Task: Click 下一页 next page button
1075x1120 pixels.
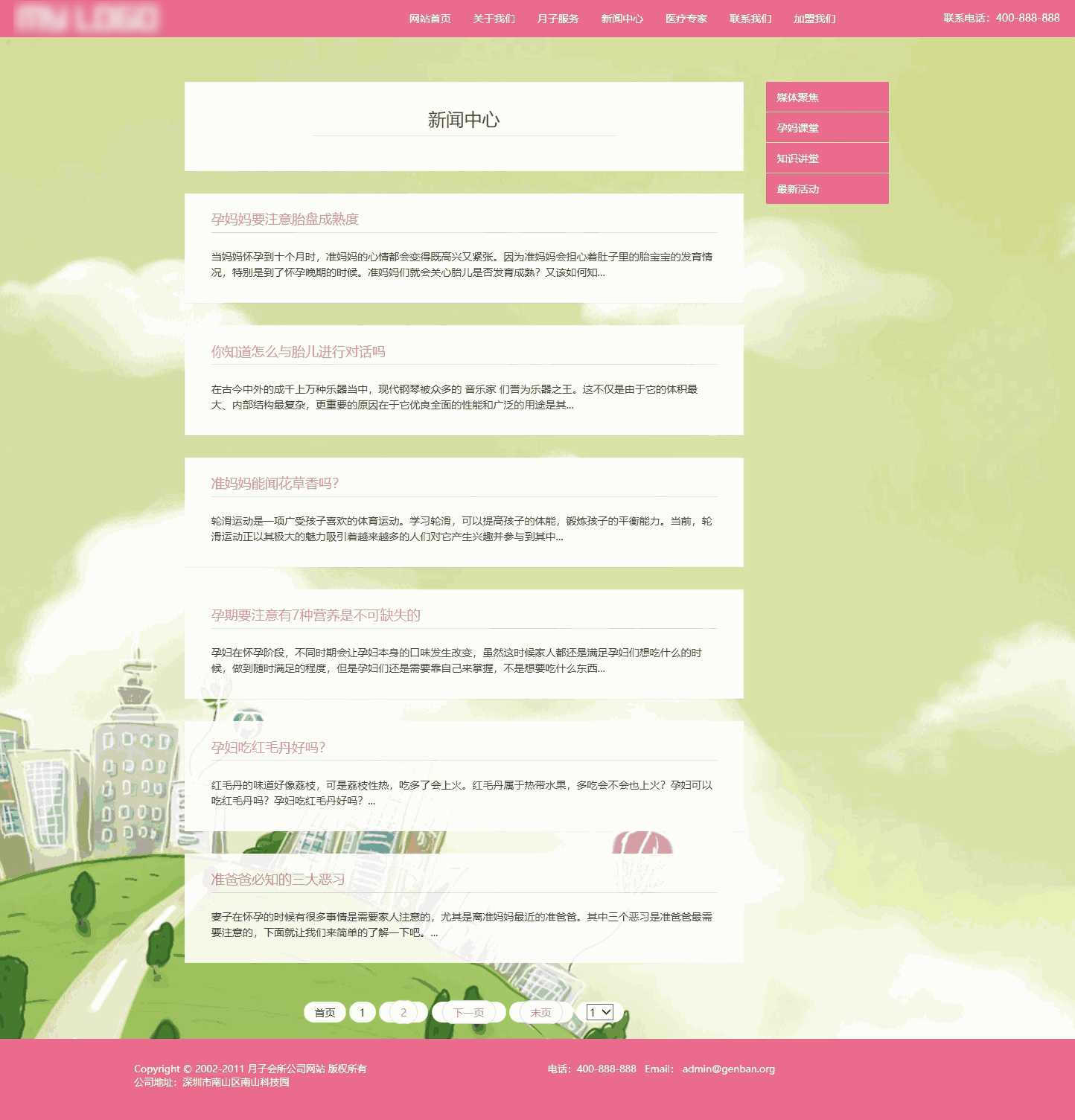Action: coord(468,1012)
